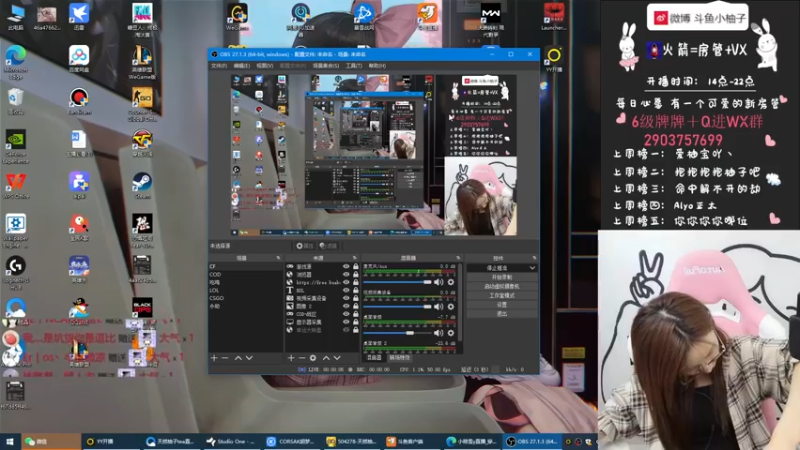Image resolution: width=800 pixels, height=450 pixels.
Task: Toggle visibility of COD-战区 source
Action: (x=346, y=314)
